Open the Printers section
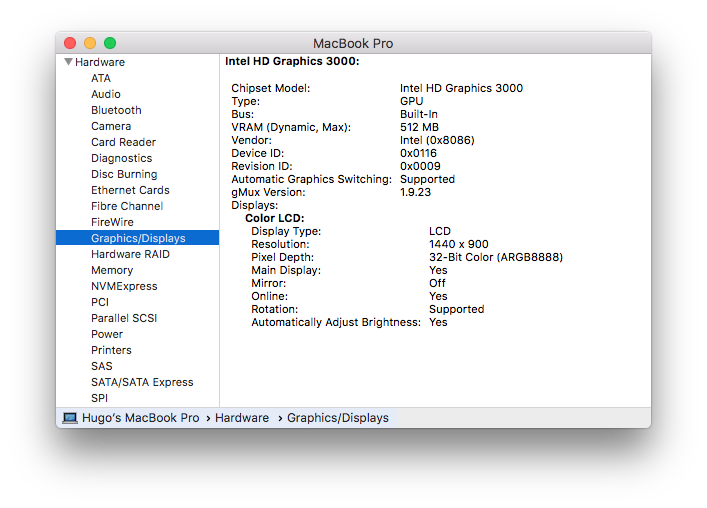The image size is (707, 508). tap(111, 350)
